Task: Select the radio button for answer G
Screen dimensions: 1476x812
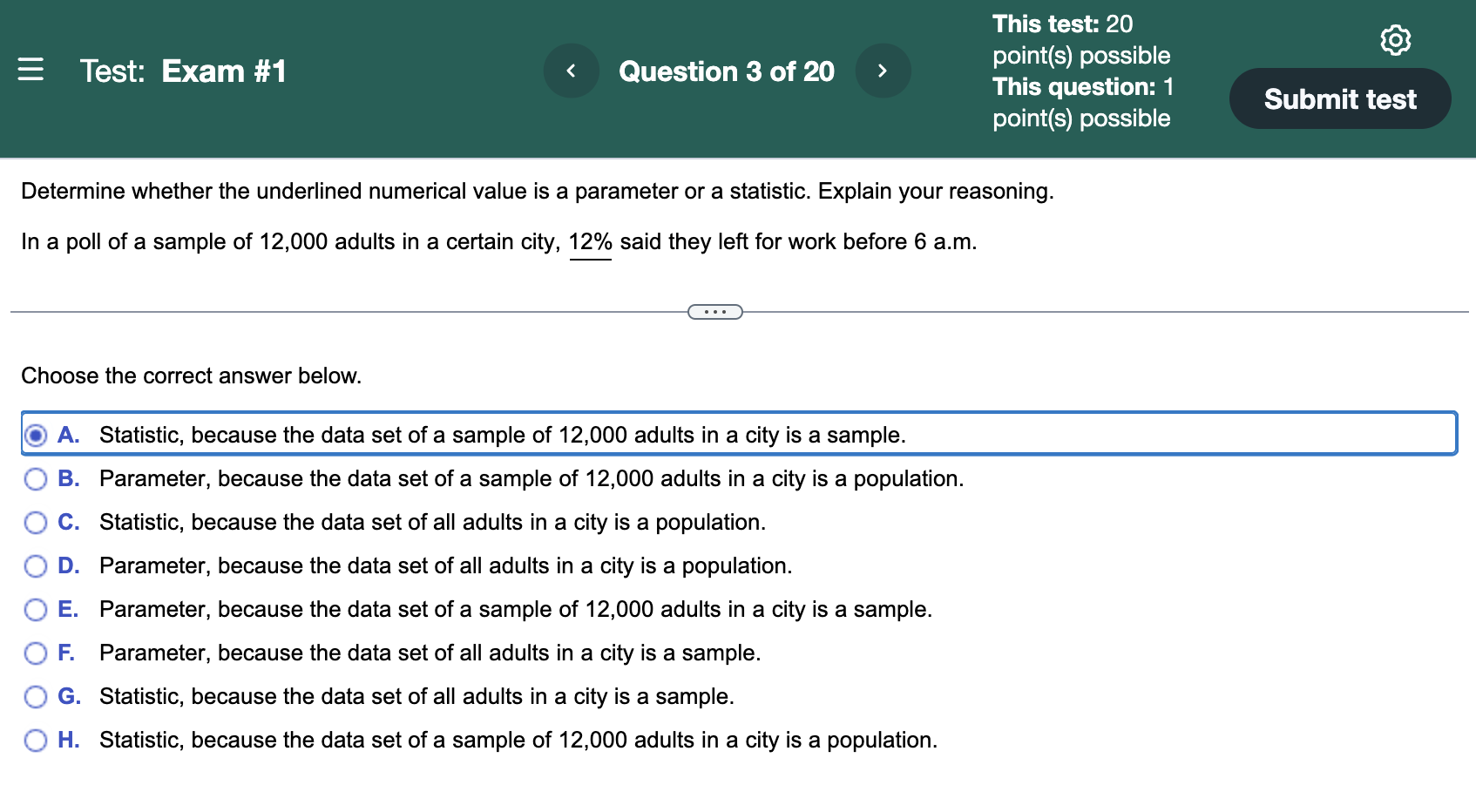Action: click(37, 696)
